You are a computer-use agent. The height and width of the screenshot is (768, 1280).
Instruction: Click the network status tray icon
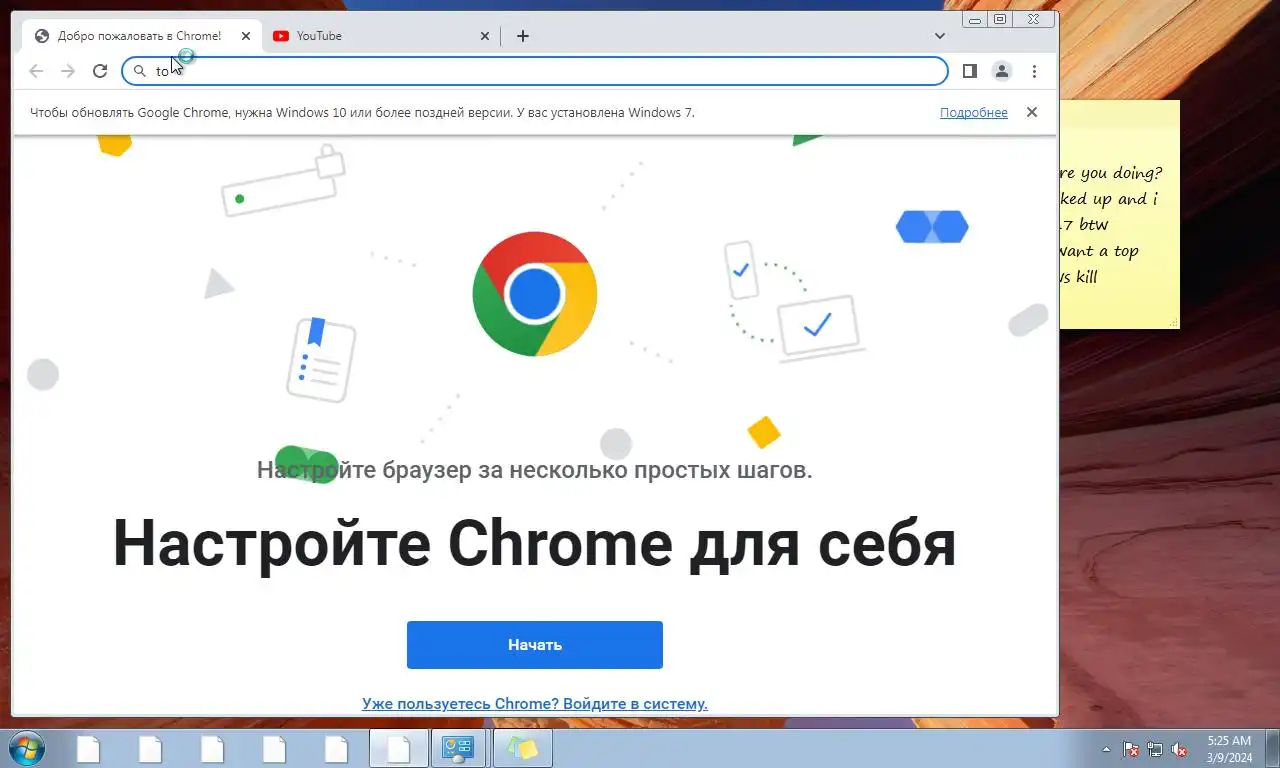click(x=1155, y=749)
